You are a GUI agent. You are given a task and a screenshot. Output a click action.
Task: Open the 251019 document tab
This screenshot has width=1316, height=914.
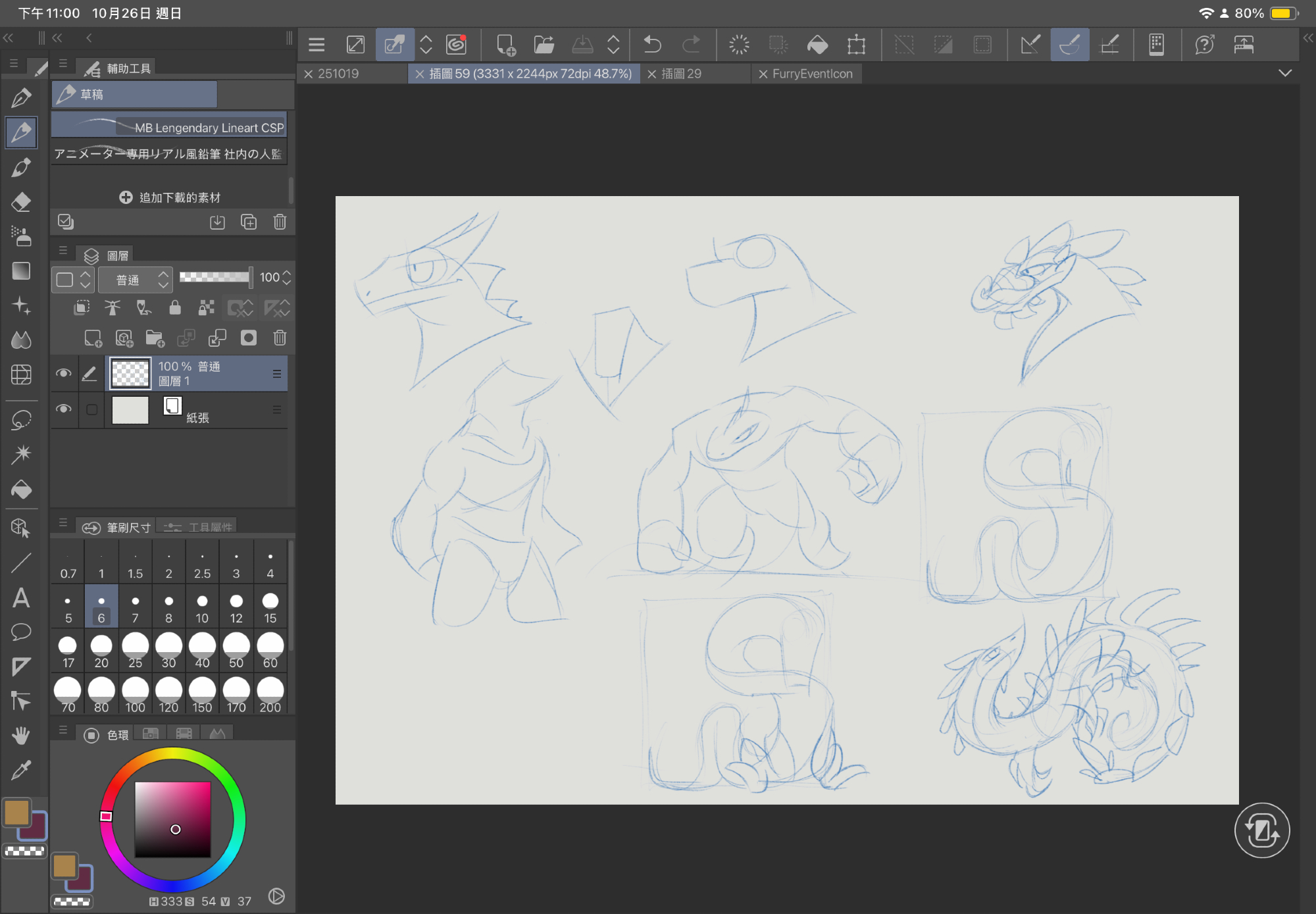[338, 74]
